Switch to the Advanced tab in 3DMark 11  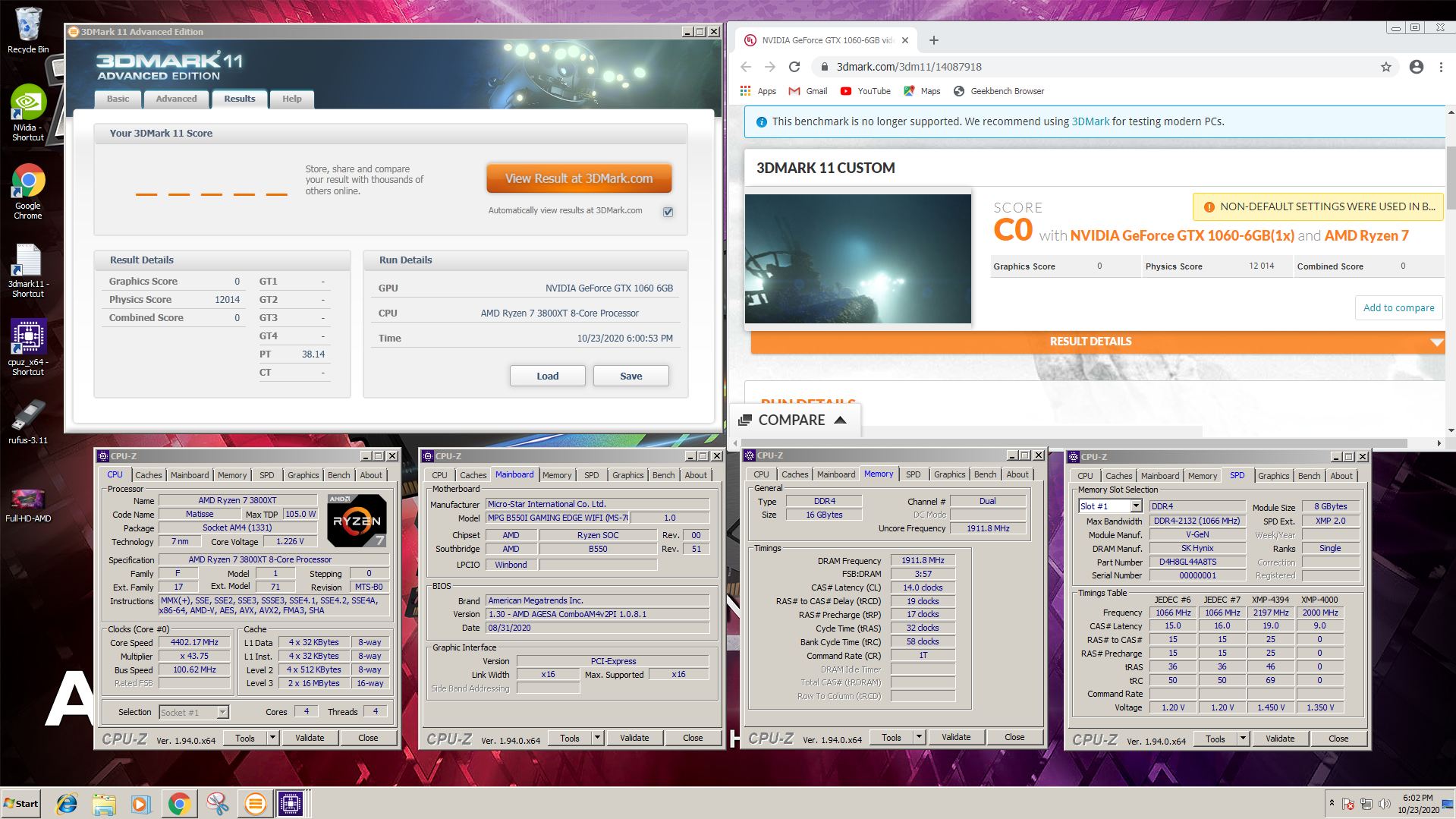click(176, 99)
